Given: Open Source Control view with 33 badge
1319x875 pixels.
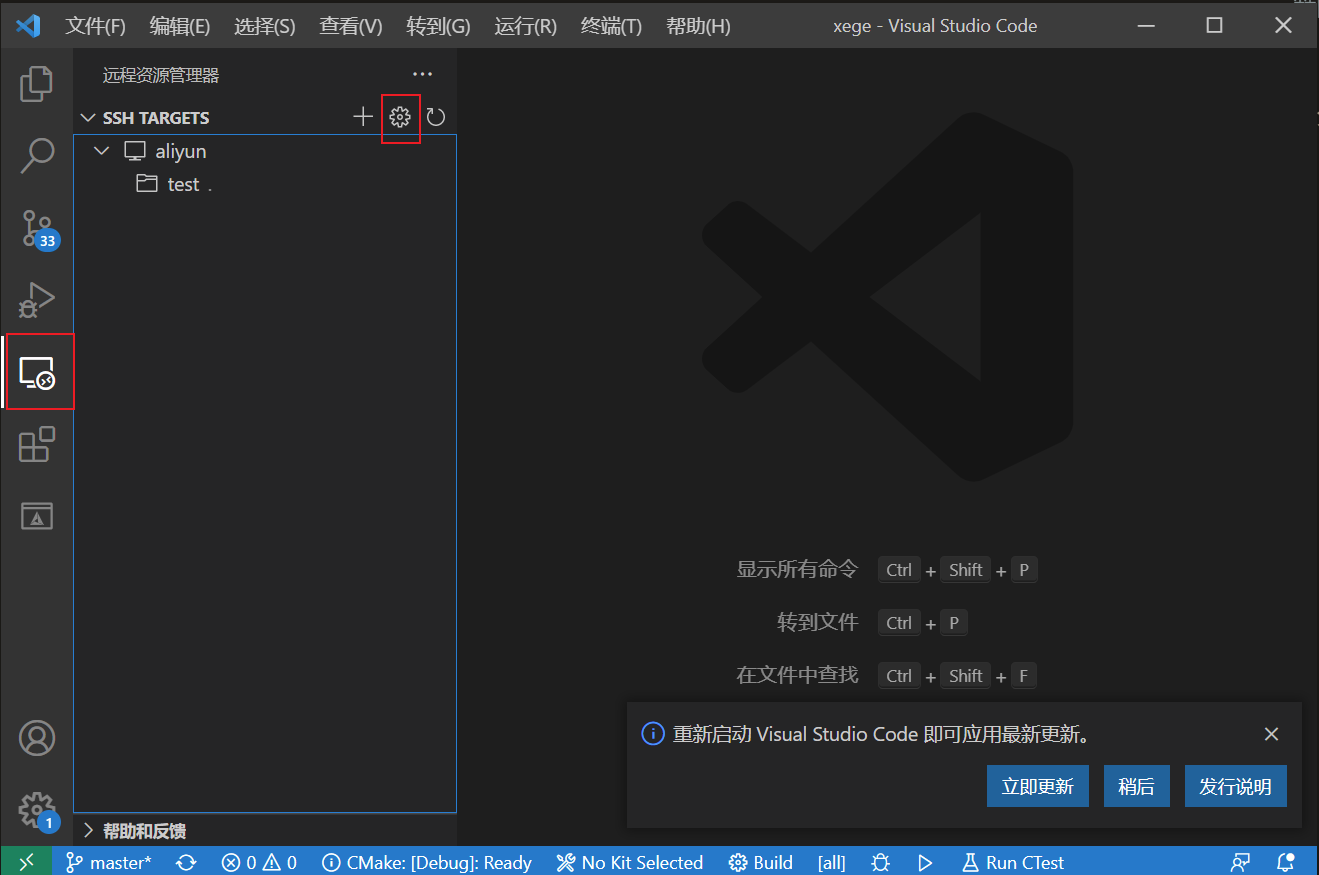Looking at the screenshot, I should [38, 229].
